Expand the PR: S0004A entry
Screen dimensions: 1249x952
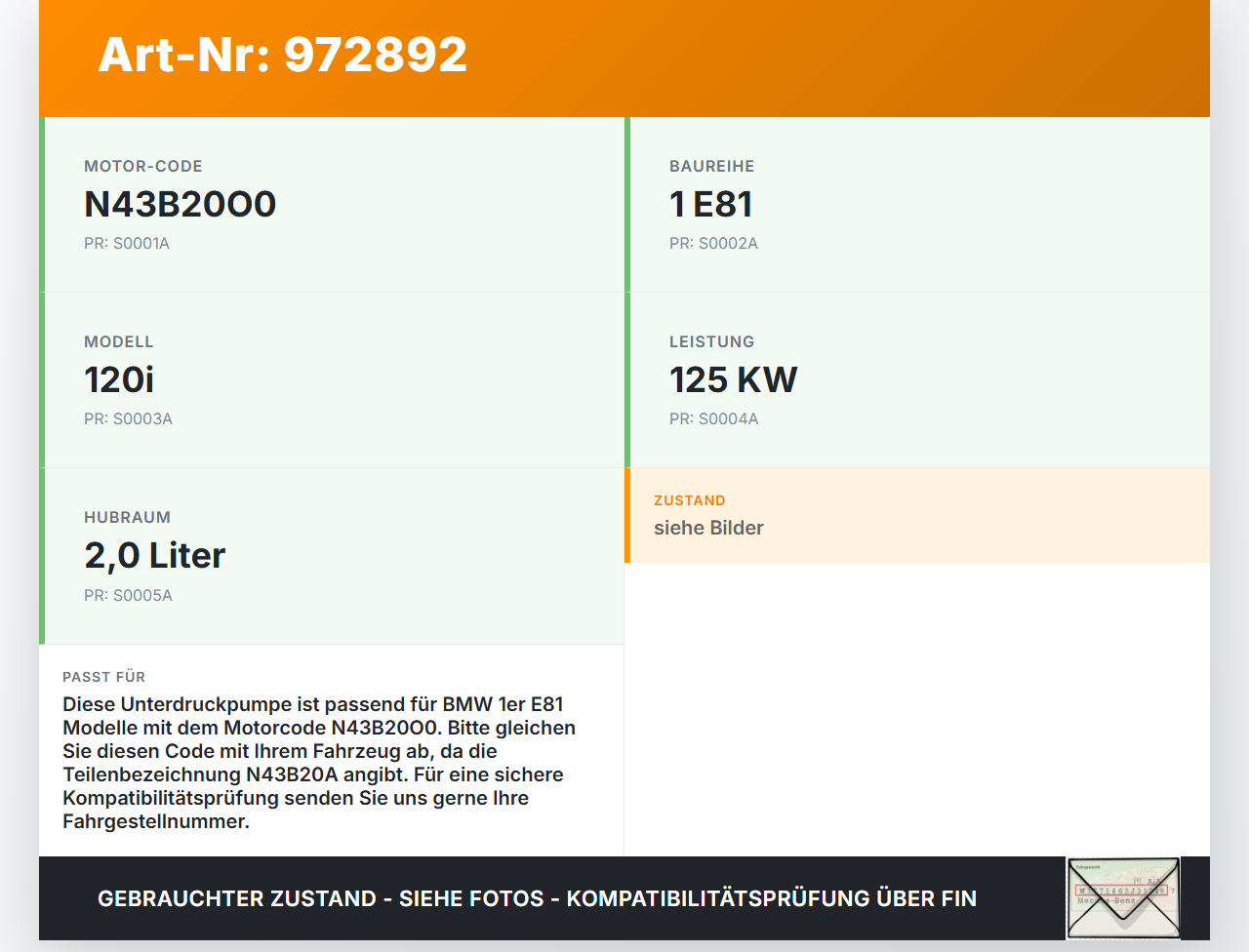click(x=713, y=418)
